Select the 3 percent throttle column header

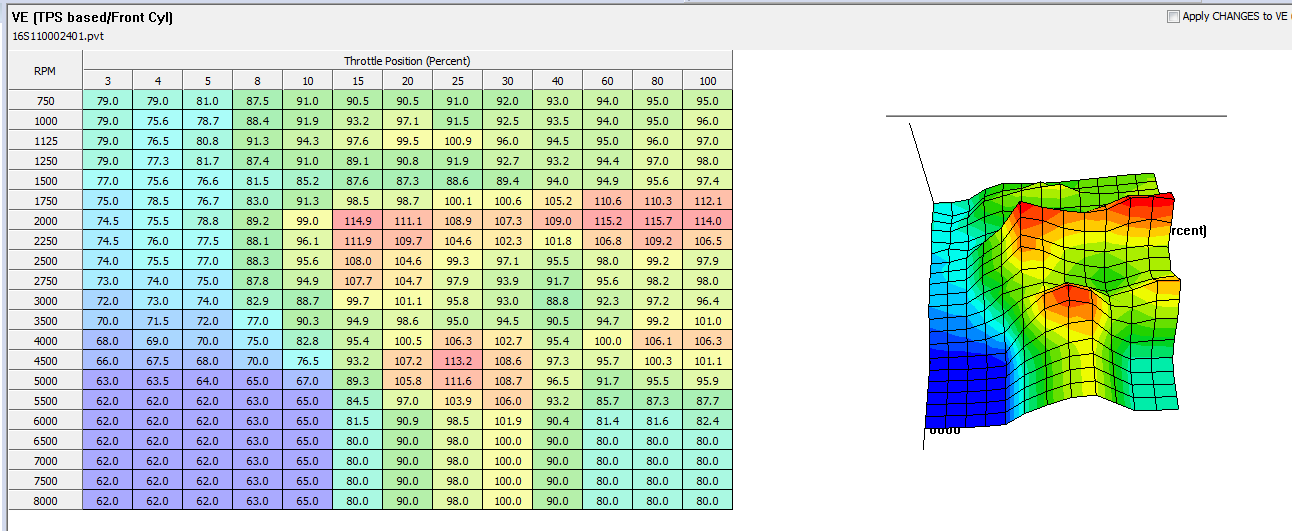click(107, 81)
